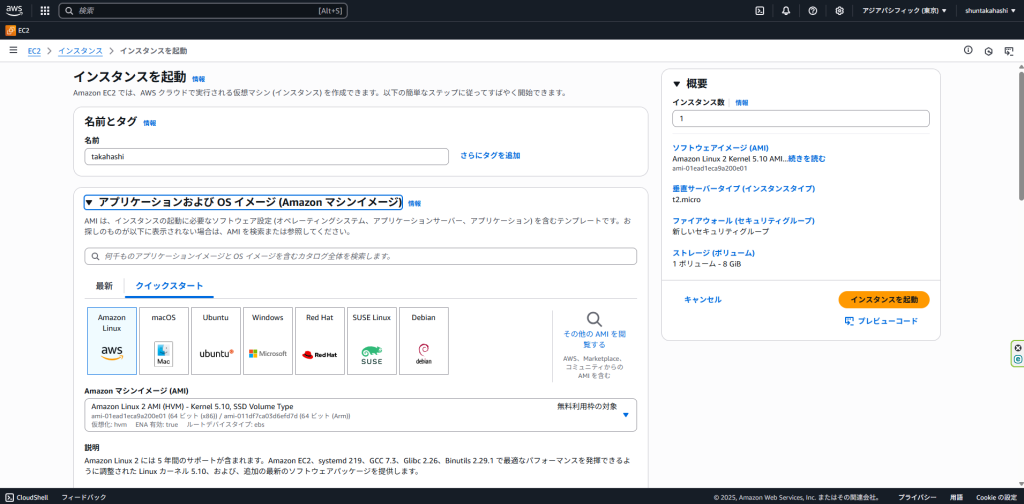
Task: Click the EC2 breadcrumb link
Action: click(x=34, y=51)
